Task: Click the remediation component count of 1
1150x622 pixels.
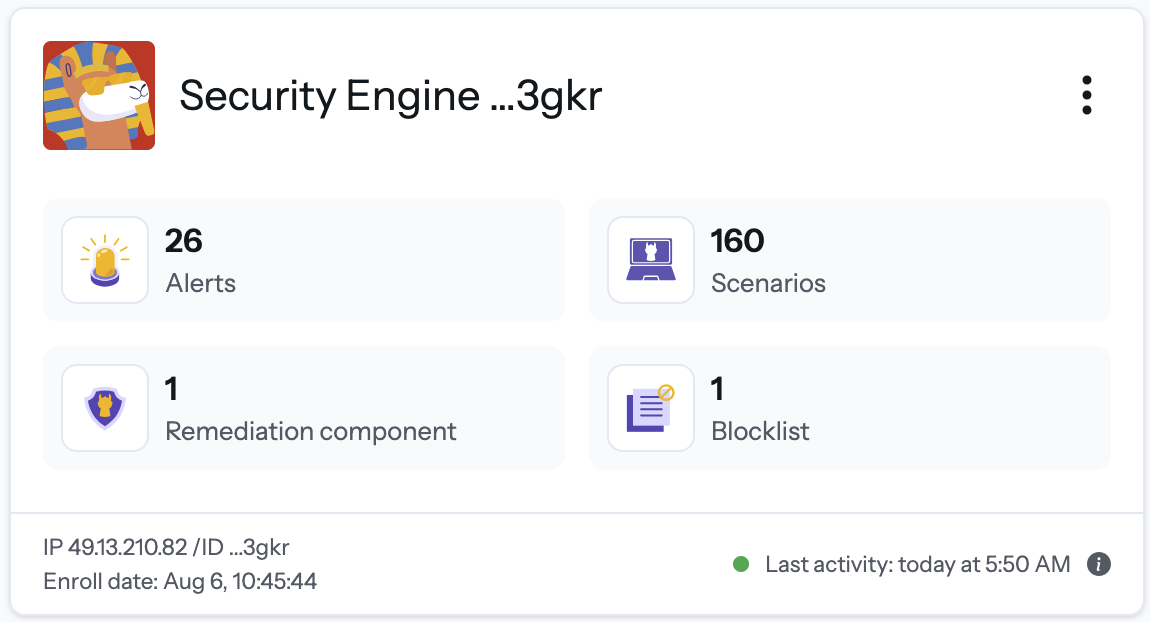Action: pos(171,388)
